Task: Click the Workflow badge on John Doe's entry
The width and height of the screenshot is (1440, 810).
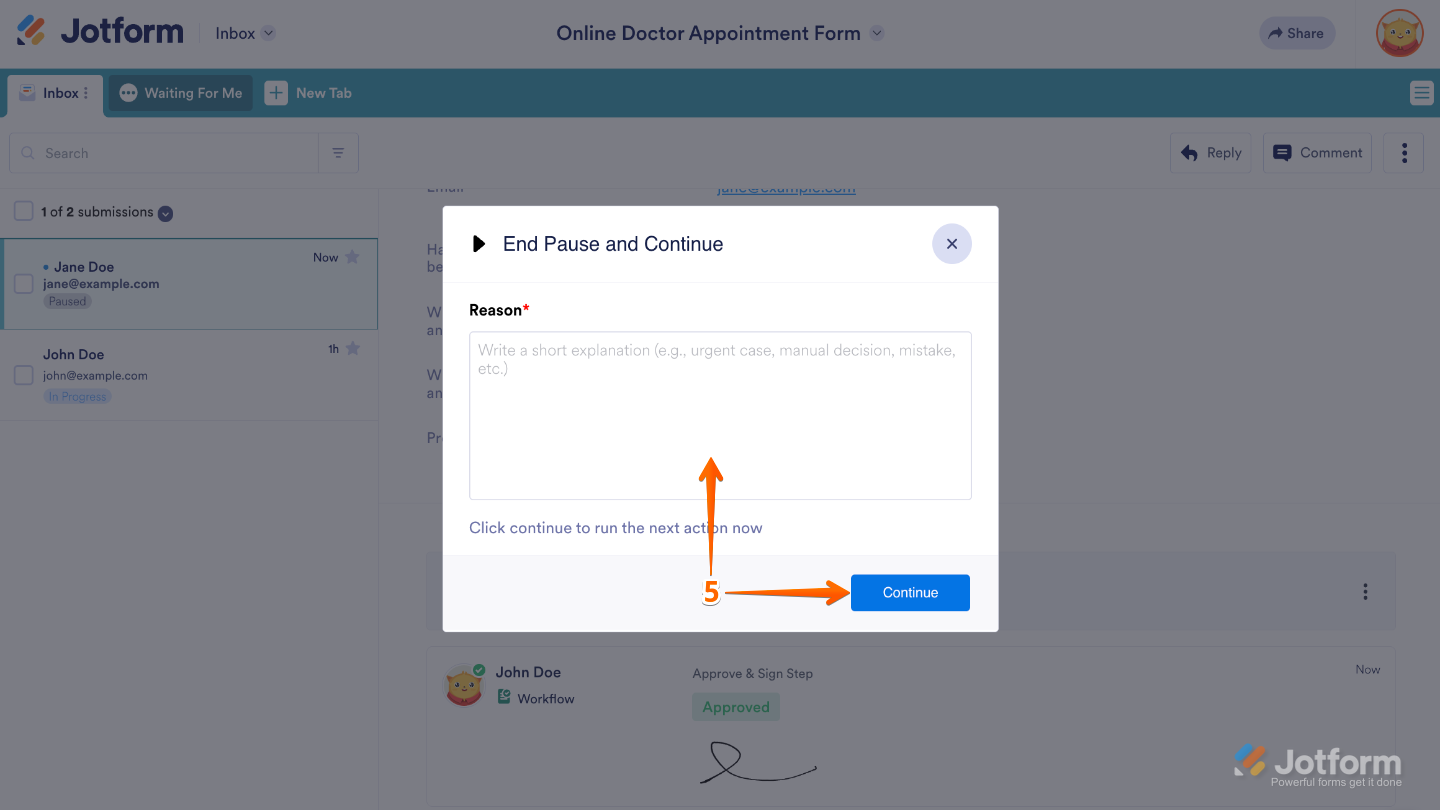Action: click(536, 698)
